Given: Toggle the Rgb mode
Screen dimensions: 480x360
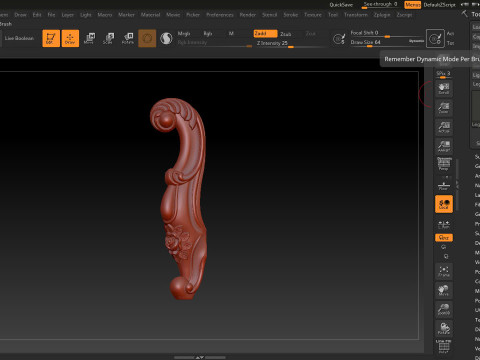Looking at the screenshot, I should tap(208, 33).
